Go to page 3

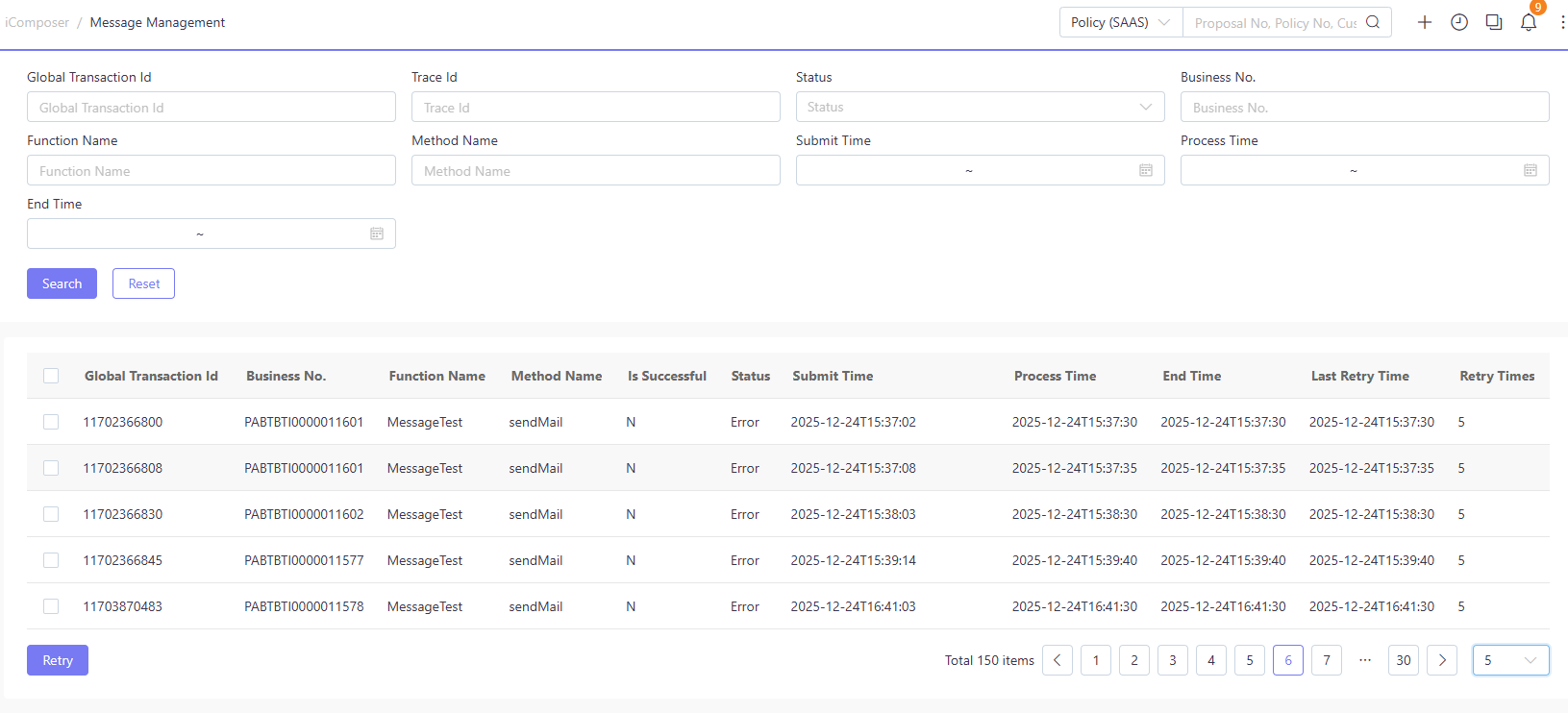pyautogui.click(x=1173, y=660)
